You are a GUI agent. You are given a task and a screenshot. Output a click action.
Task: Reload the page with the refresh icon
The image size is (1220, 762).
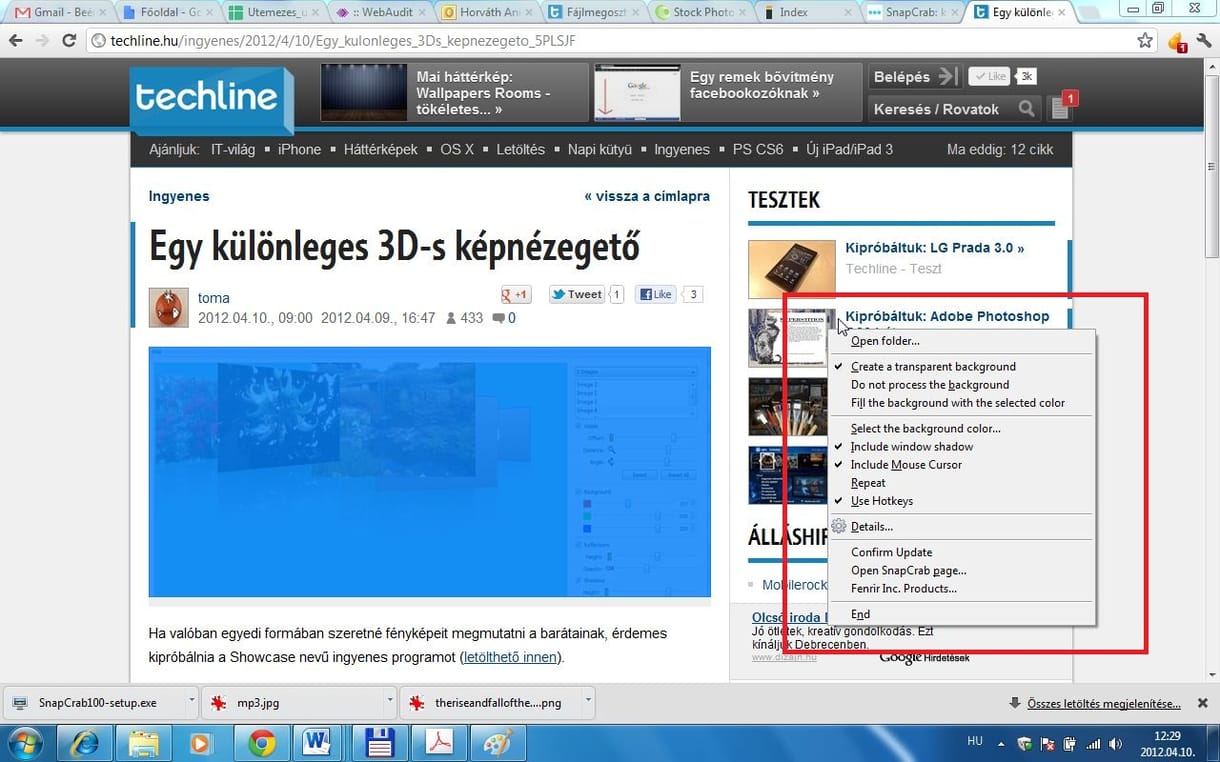[x=69, y=41]
